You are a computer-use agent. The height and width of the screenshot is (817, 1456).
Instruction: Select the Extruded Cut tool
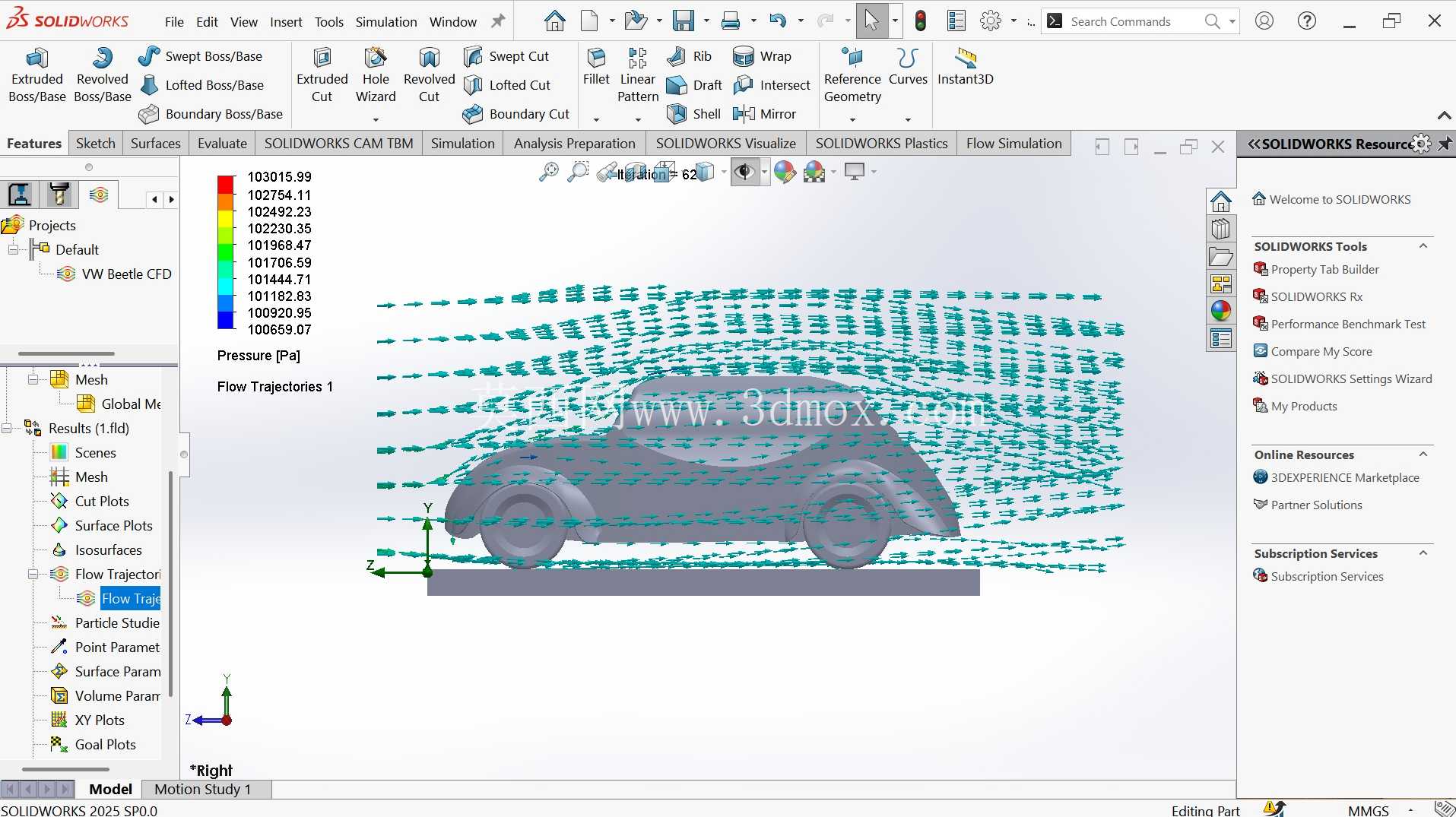[x=322, y=74]
